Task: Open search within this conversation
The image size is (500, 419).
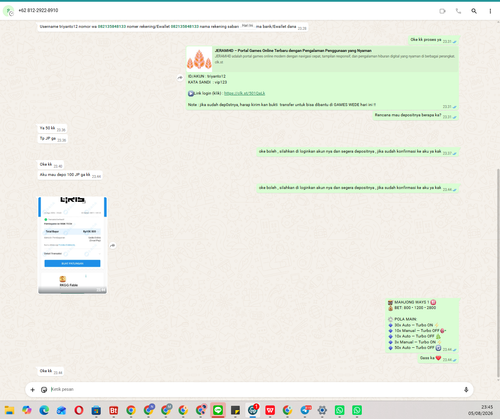Action: (474, 11)
